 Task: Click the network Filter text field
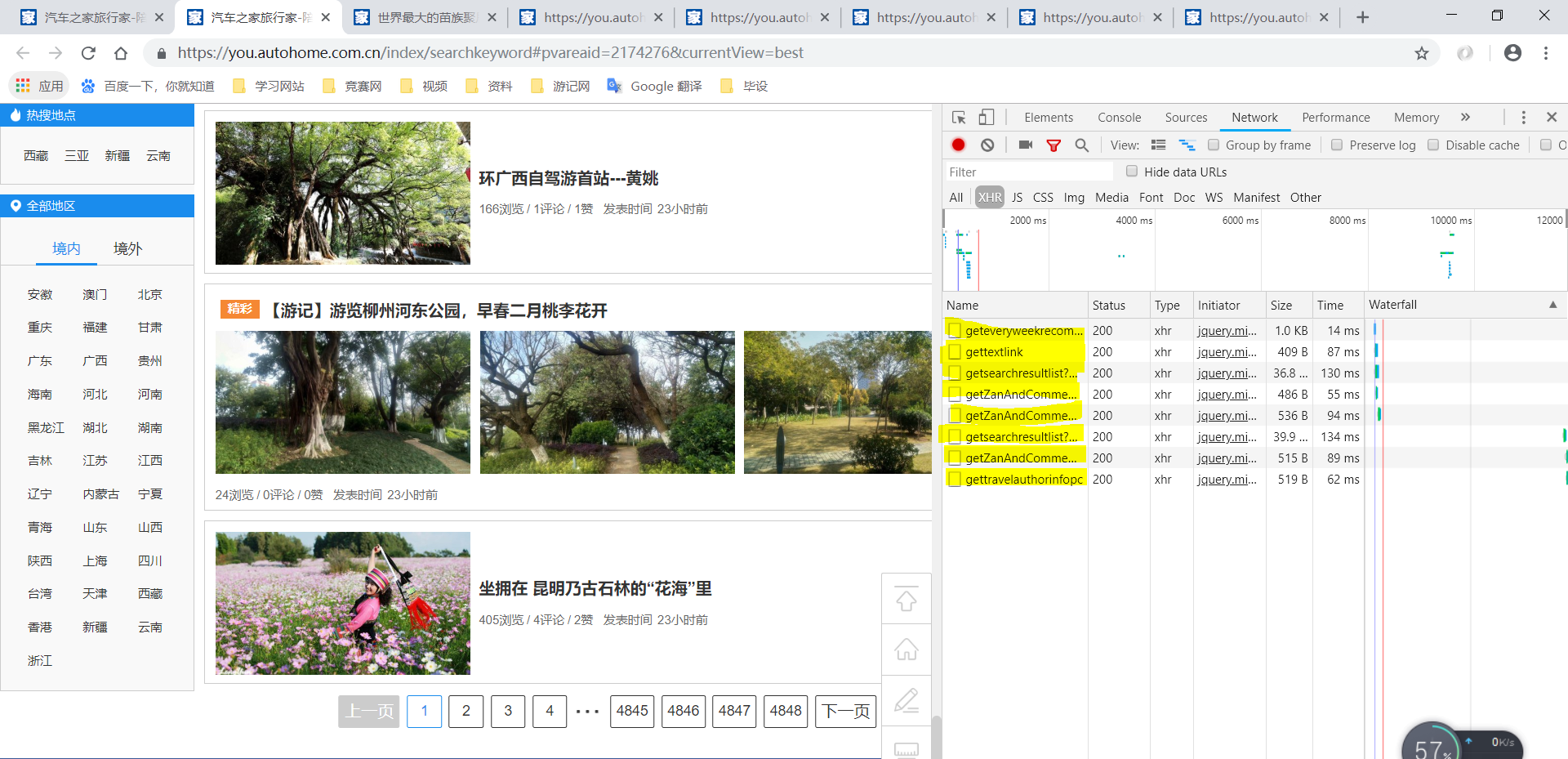pos(1029,172)
